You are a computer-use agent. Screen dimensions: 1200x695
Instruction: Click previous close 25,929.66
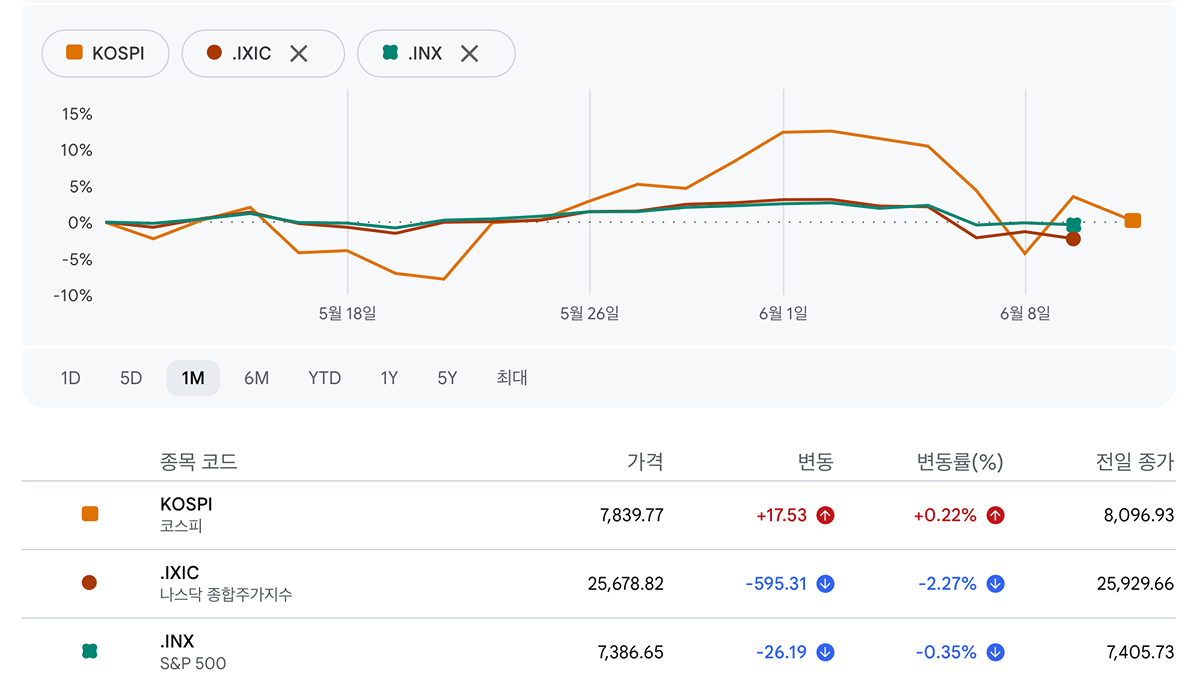pyautogui.click(x=1136, y=584)
